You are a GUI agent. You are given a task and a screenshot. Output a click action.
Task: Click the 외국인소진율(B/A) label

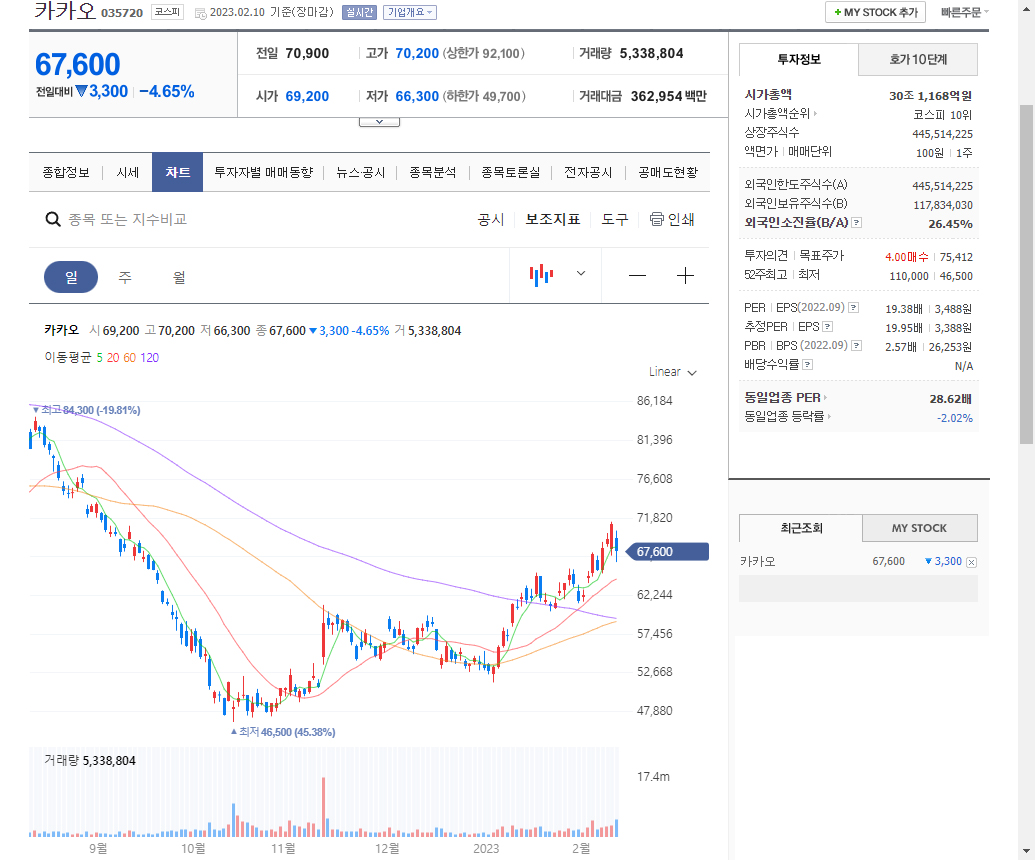pyautogui.click(x=796, y=222)
